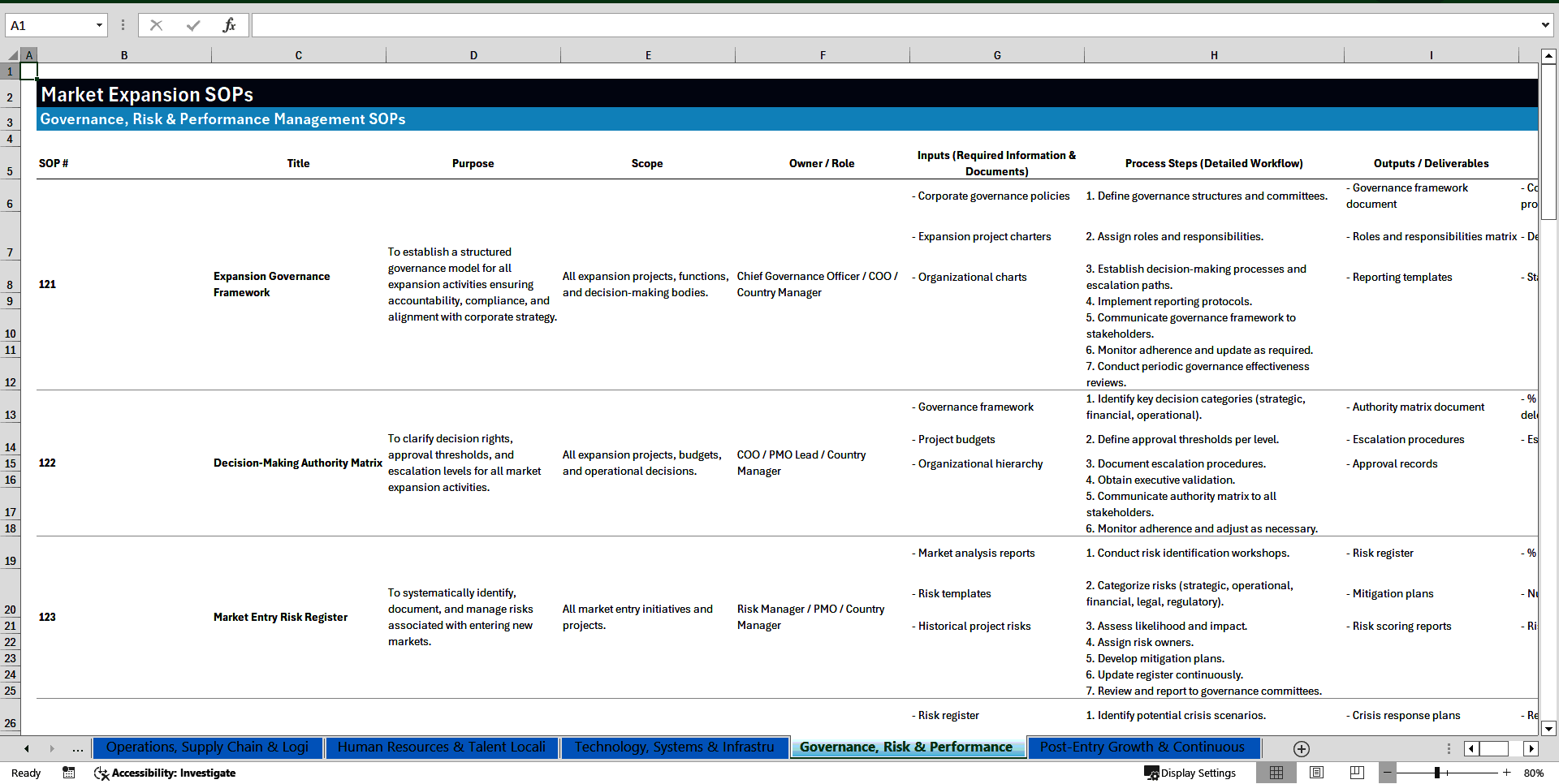Expand the formula bar with its chevron
The width and height of the screenshot is (1559, 784).
coord(1546,25)
